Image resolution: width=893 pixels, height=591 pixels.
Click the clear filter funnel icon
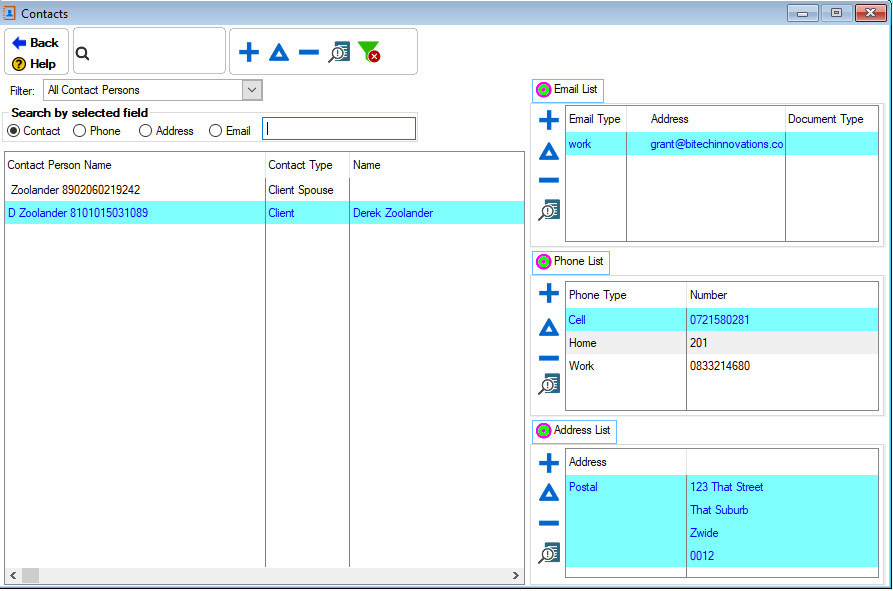coord(369,53)
